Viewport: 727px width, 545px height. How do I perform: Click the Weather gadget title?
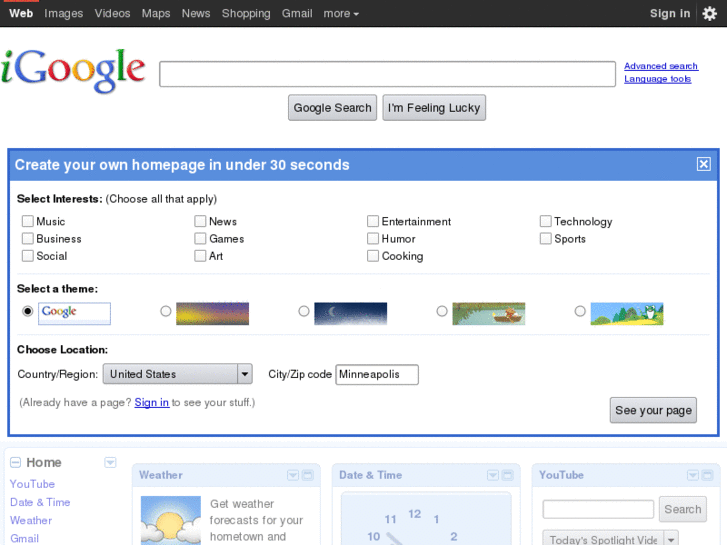click(x=161, y=475)
